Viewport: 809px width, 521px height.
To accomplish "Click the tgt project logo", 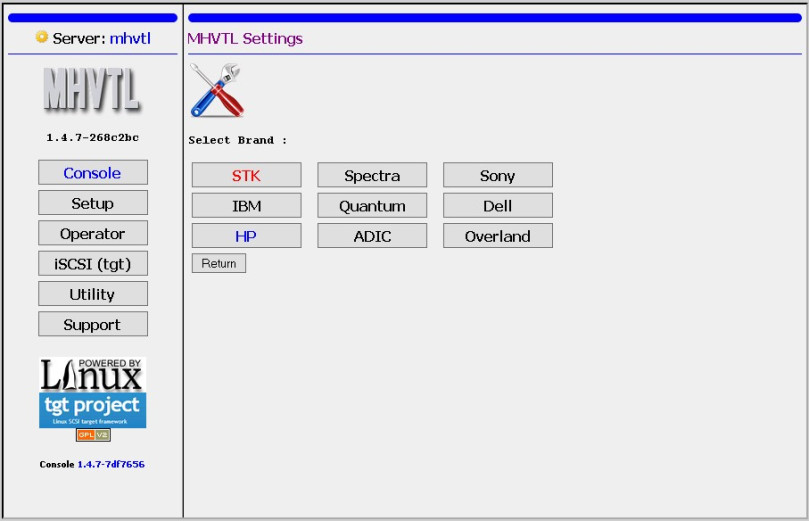I will click(92, 410).
